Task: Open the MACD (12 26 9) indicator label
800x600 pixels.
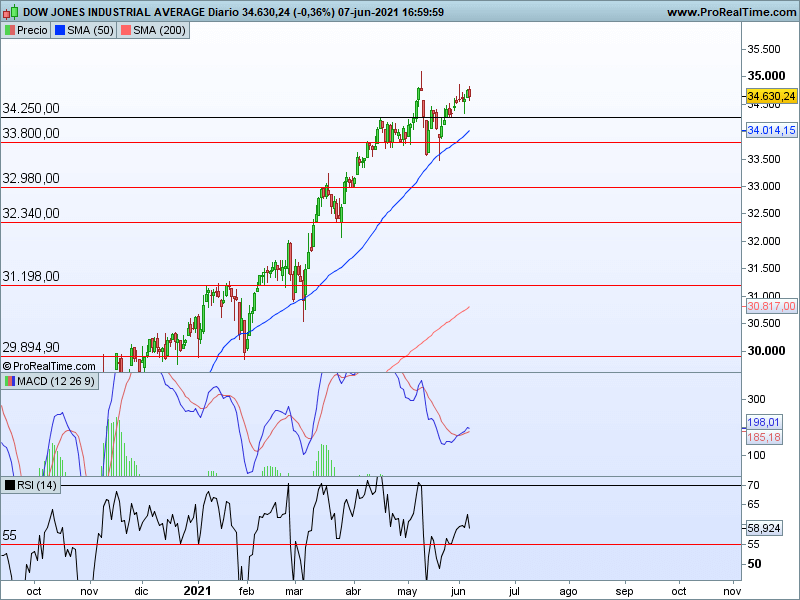Action: click(49, 381)
